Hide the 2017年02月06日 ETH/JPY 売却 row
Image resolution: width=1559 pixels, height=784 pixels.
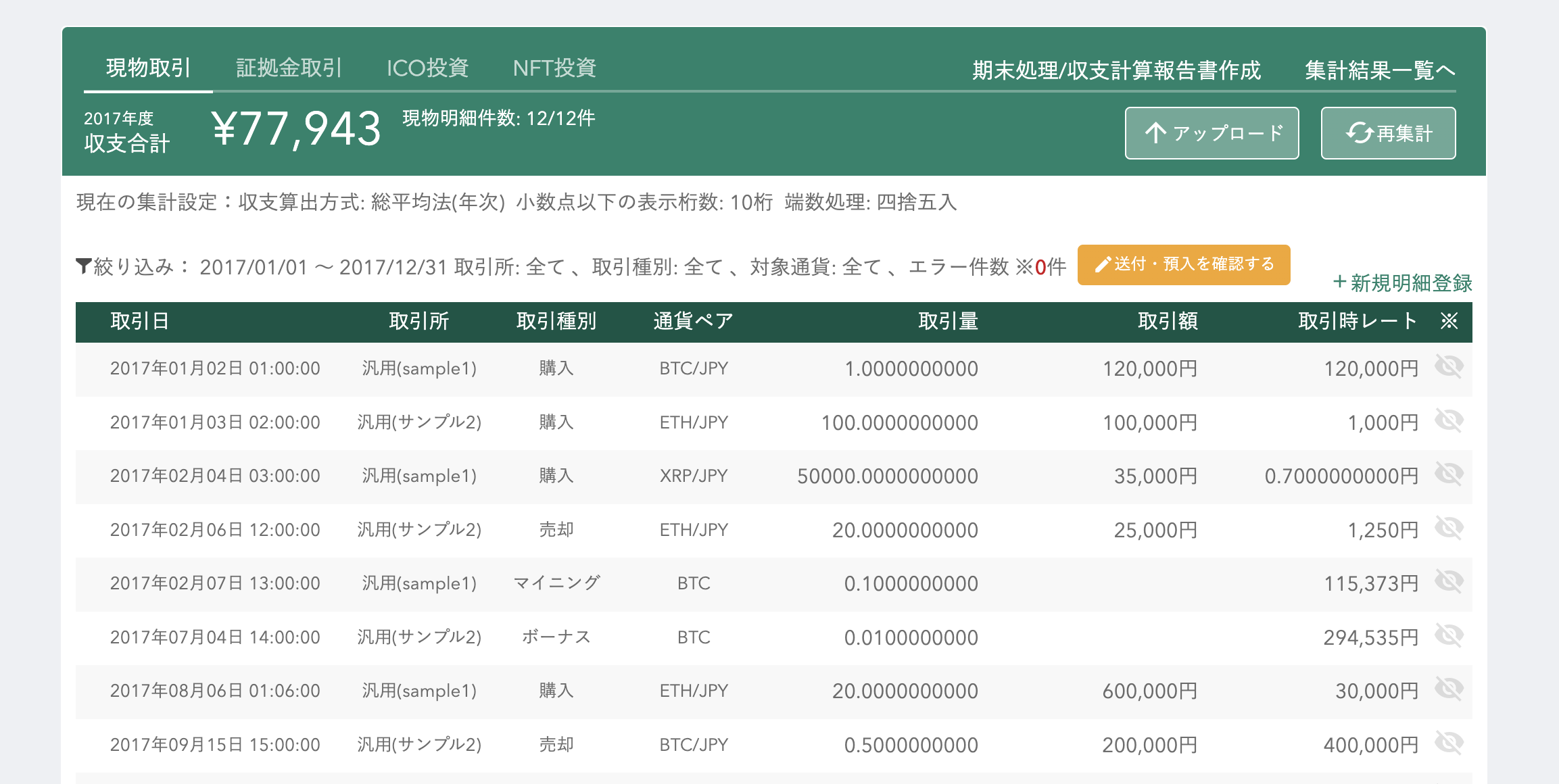(x=1449, y=529)
